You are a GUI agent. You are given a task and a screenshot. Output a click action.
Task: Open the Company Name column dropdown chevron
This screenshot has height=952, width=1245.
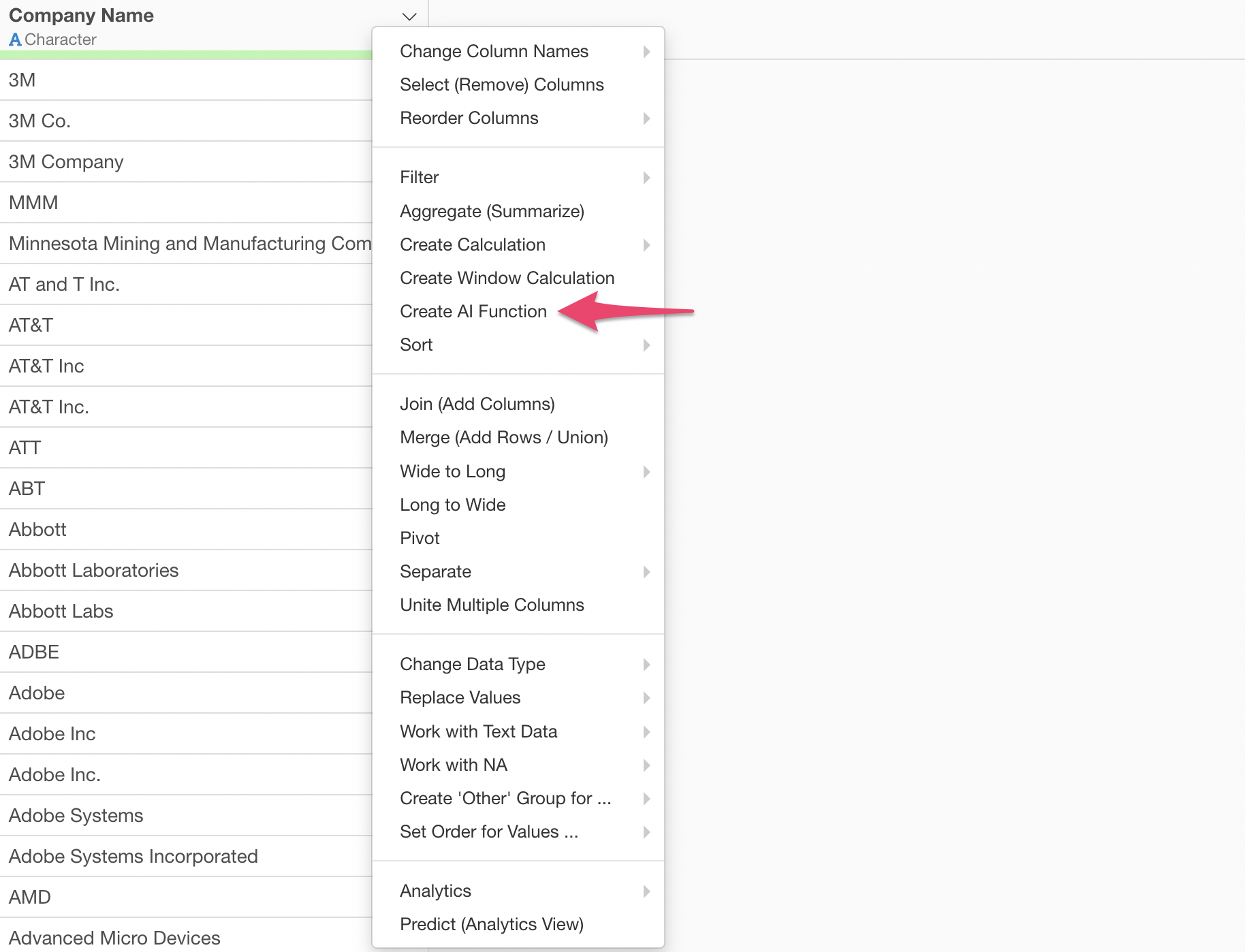[409, 16]
